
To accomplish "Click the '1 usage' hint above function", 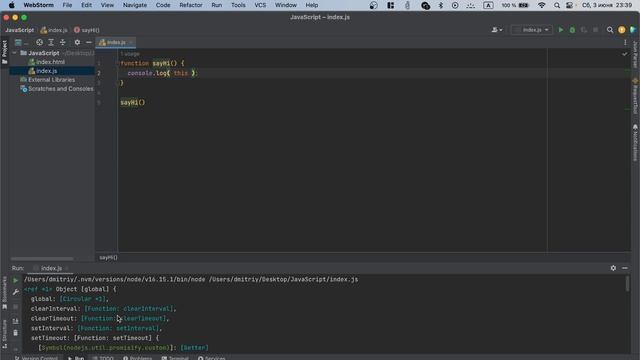I will pos(130,54).
